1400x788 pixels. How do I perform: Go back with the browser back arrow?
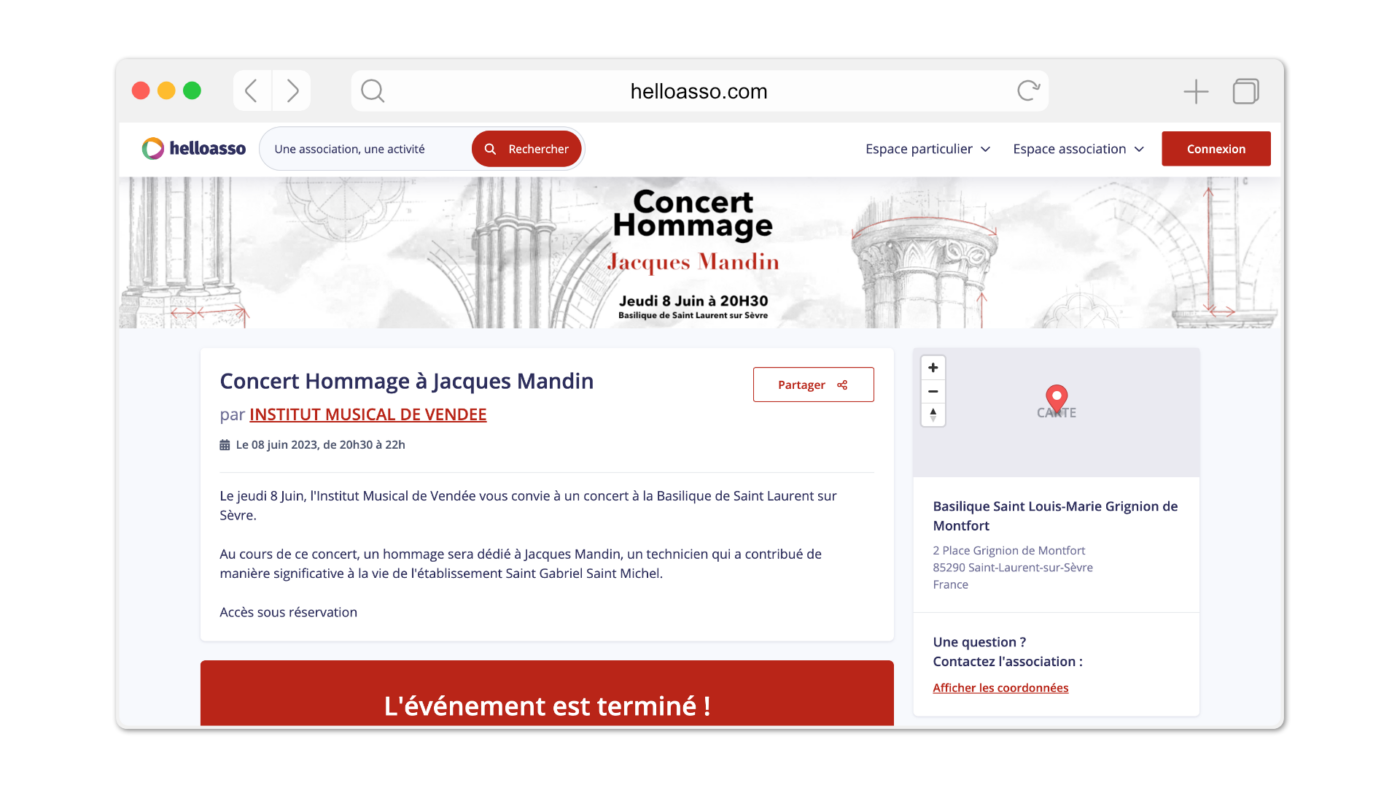[x=252, y=91]
